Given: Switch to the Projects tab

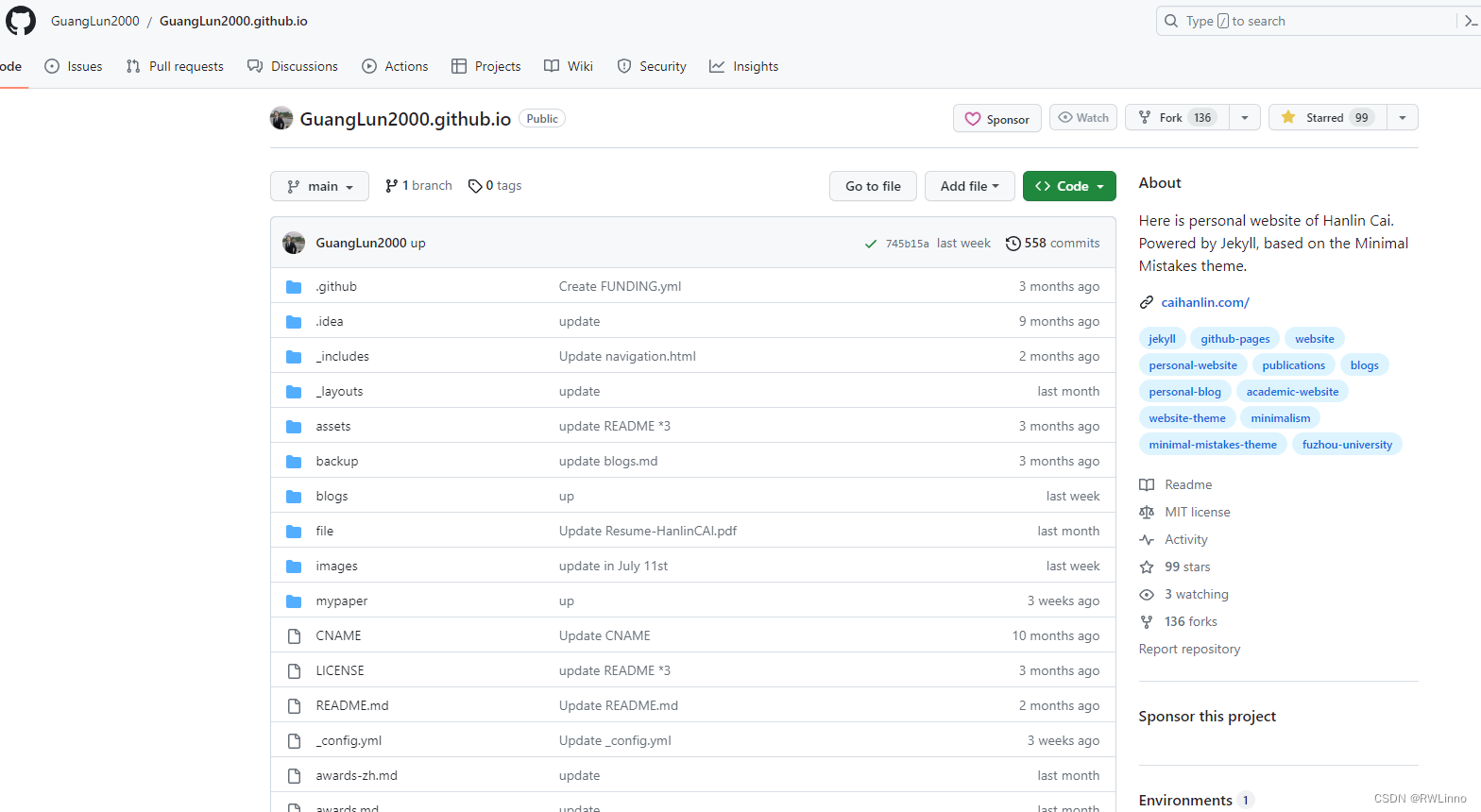Looking at the screenshot, I should coord(486,66).
